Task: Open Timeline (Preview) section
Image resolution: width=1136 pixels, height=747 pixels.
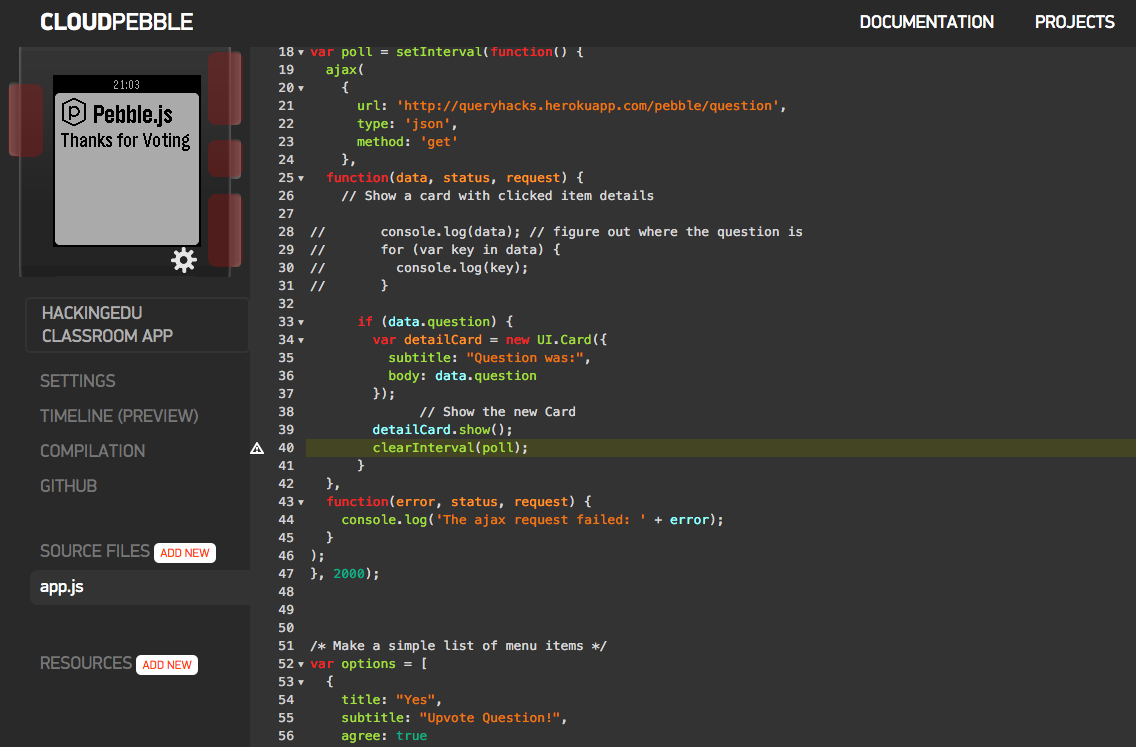Action: click(119, 416)
